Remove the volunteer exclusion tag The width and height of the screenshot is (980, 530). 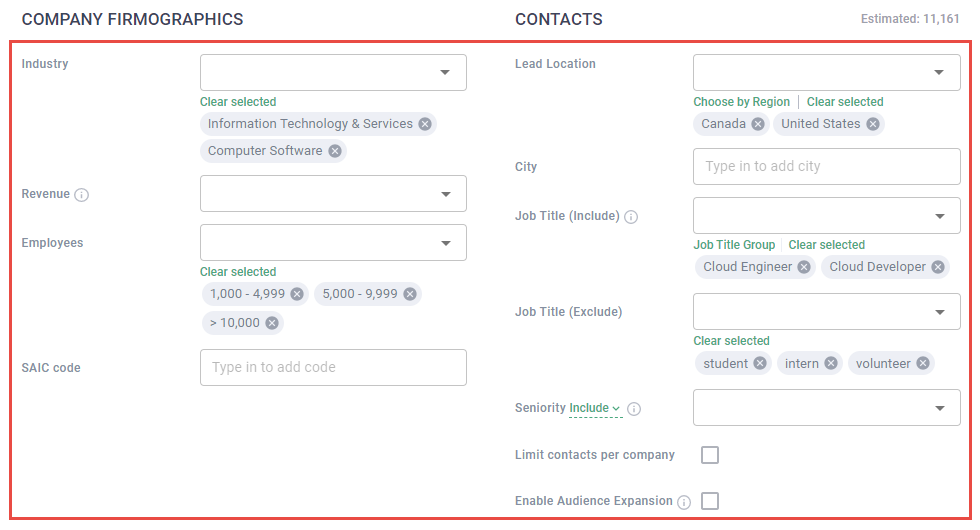922,363
